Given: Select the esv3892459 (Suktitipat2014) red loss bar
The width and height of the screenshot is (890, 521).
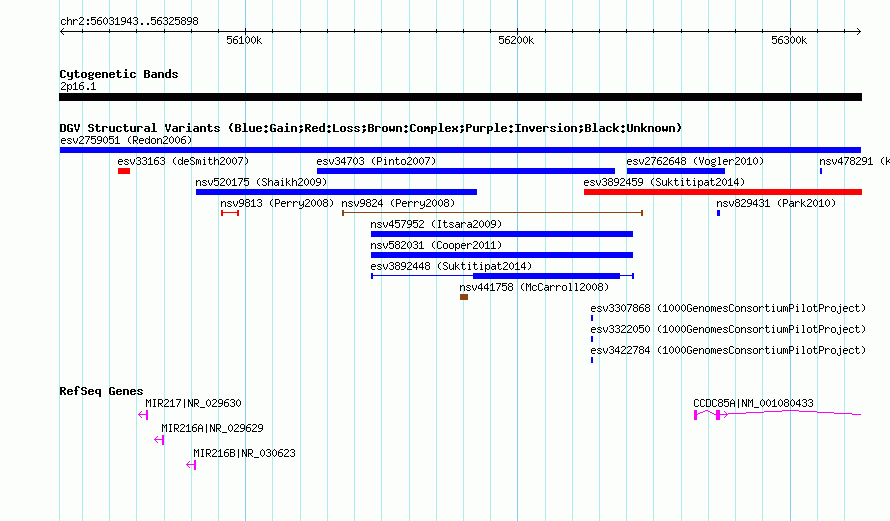Looking at the screenshot, I should tap(723, 192).
